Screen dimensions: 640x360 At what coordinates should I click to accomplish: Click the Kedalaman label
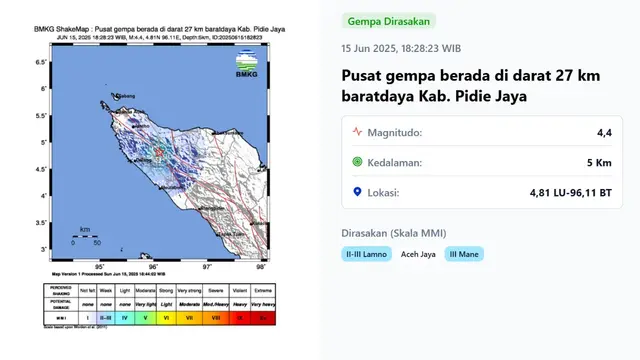click(x=395, y=163)
